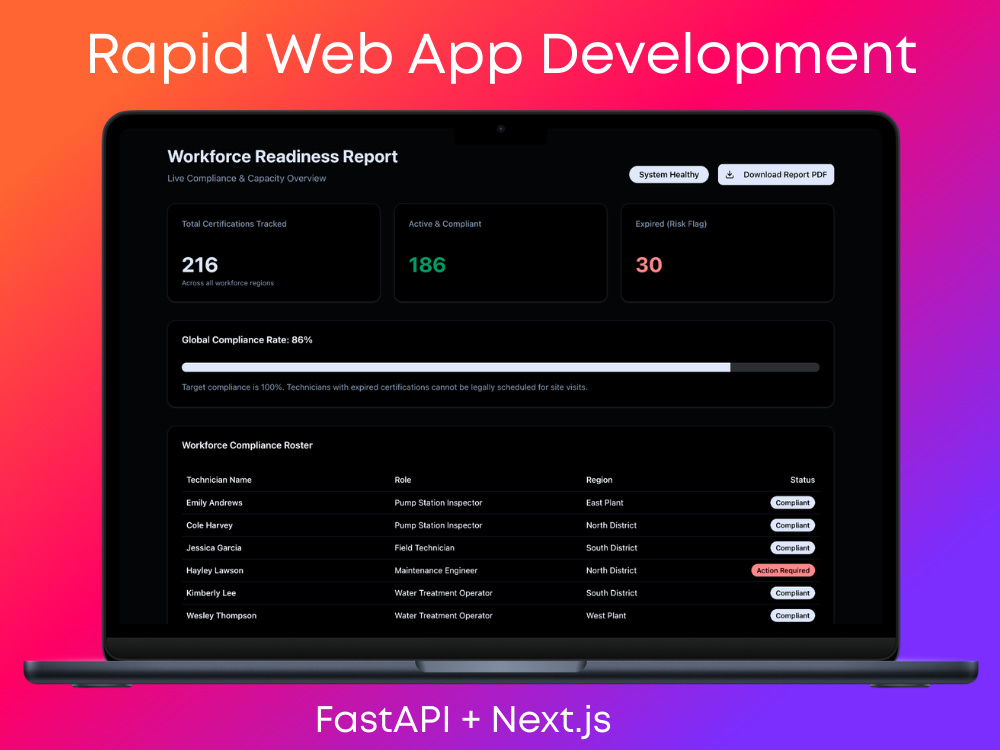The width and height of the screenshot is (1000, 750).
Task: Click the Action Required badge for Hayley Lawson
Action: [783, 571]
